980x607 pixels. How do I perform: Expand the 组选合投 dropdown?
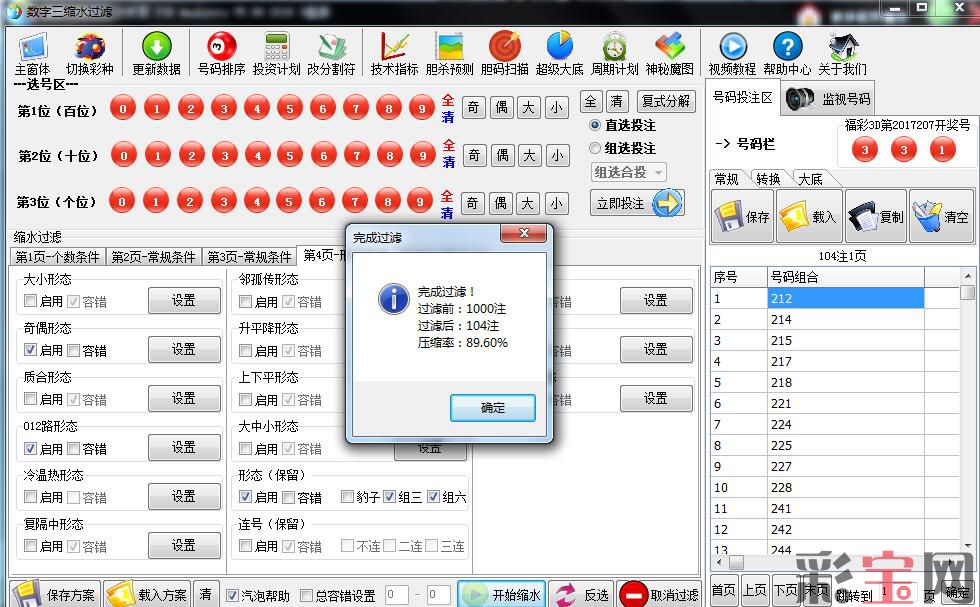pos(629,172)
